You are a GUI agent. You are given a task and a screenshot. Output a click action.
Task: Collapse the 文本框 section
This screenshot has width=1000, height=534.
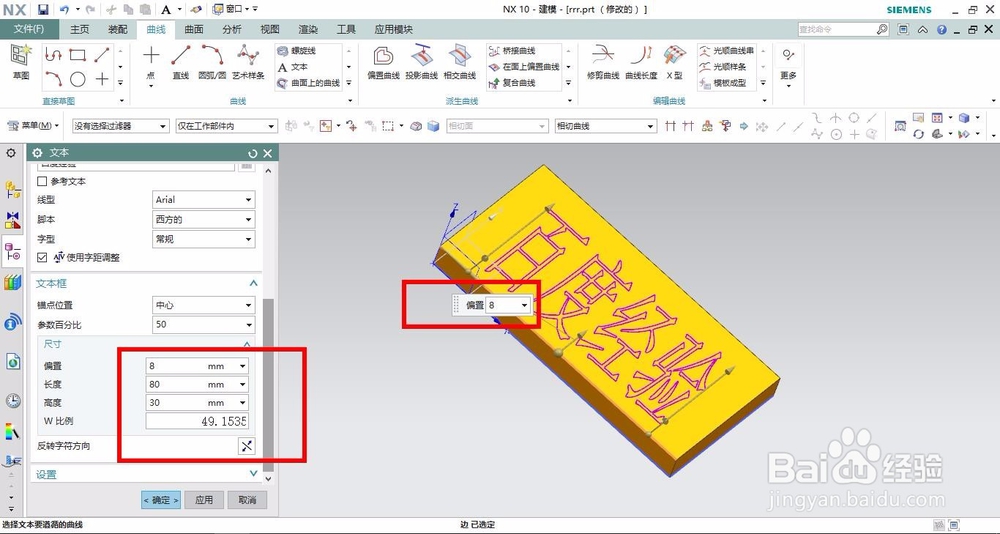tap(253, 283)
